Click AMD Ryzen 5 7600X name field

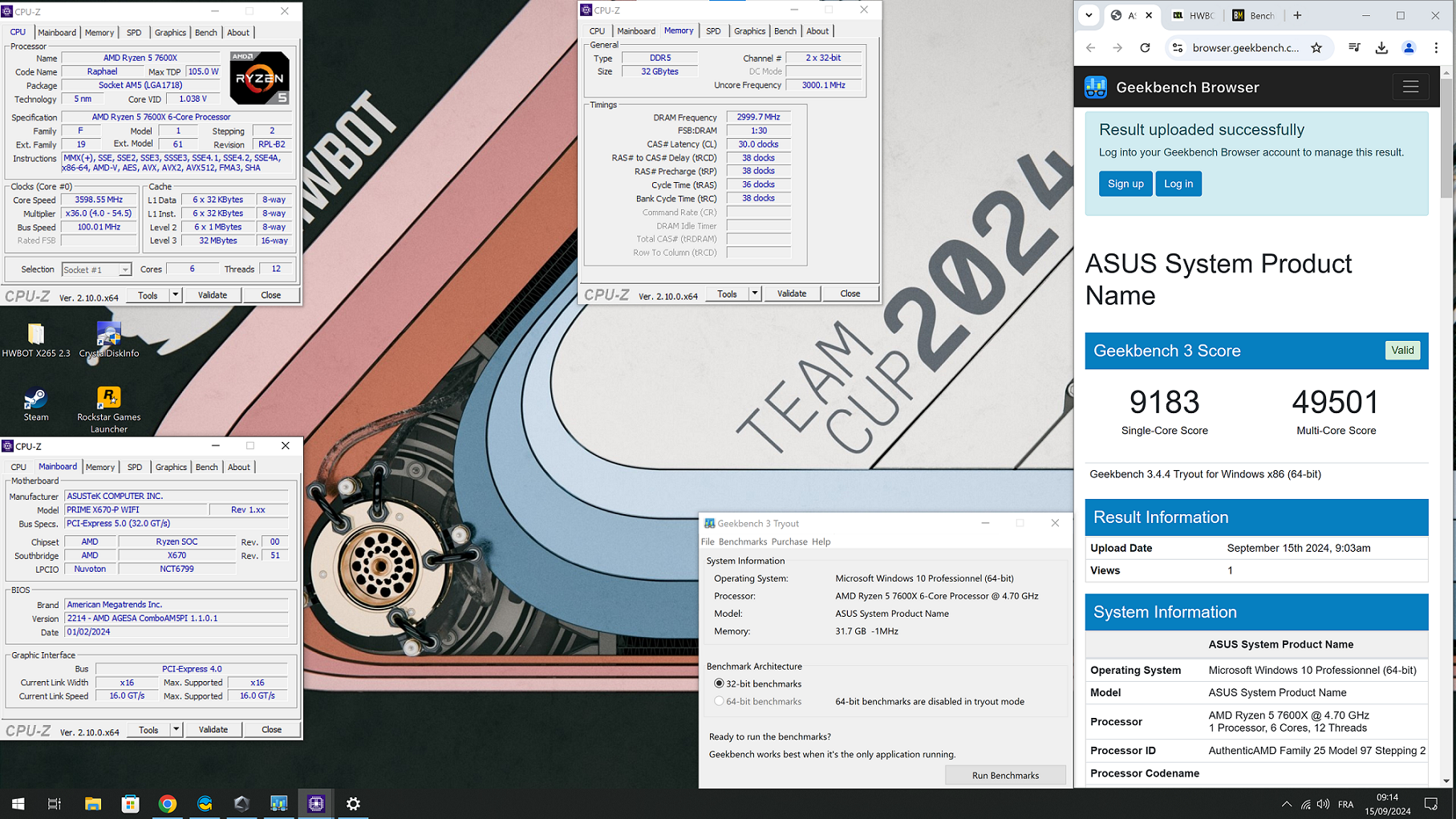tap(140, 58)
